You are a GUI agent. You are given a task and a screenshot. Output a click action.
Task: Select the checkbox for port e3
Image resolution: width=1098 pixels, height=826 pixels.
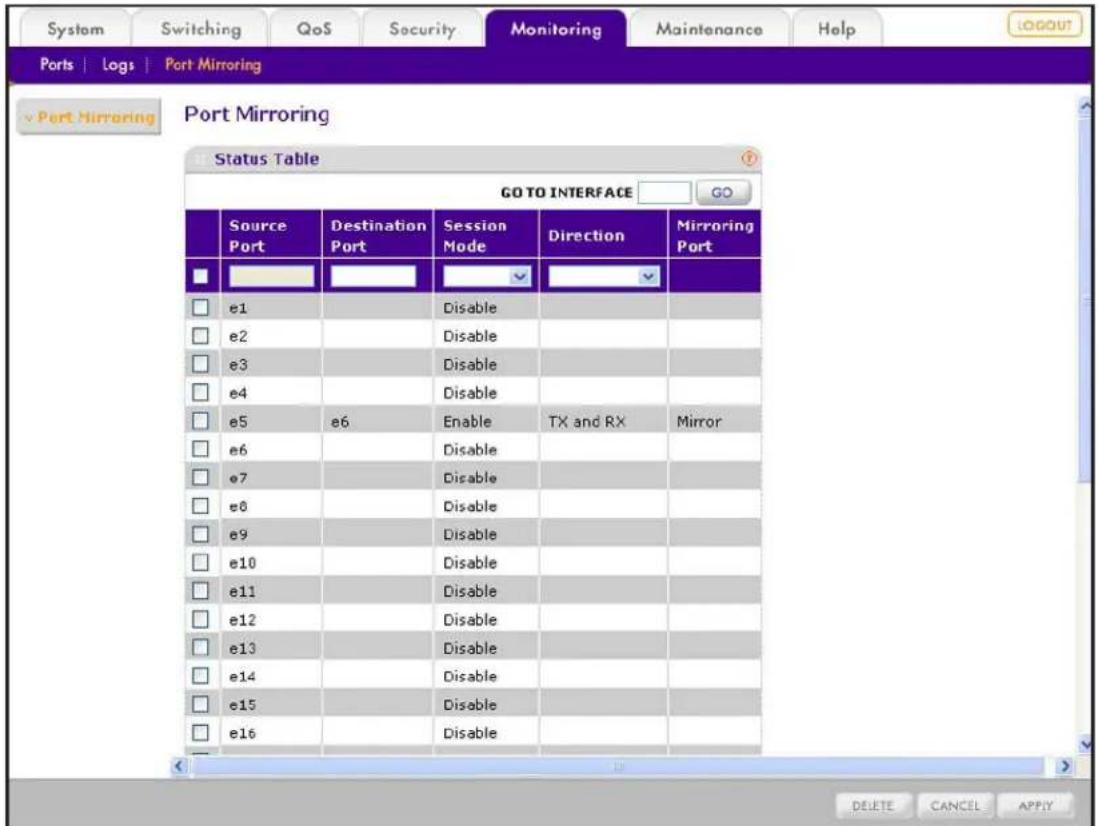point(200,363)
